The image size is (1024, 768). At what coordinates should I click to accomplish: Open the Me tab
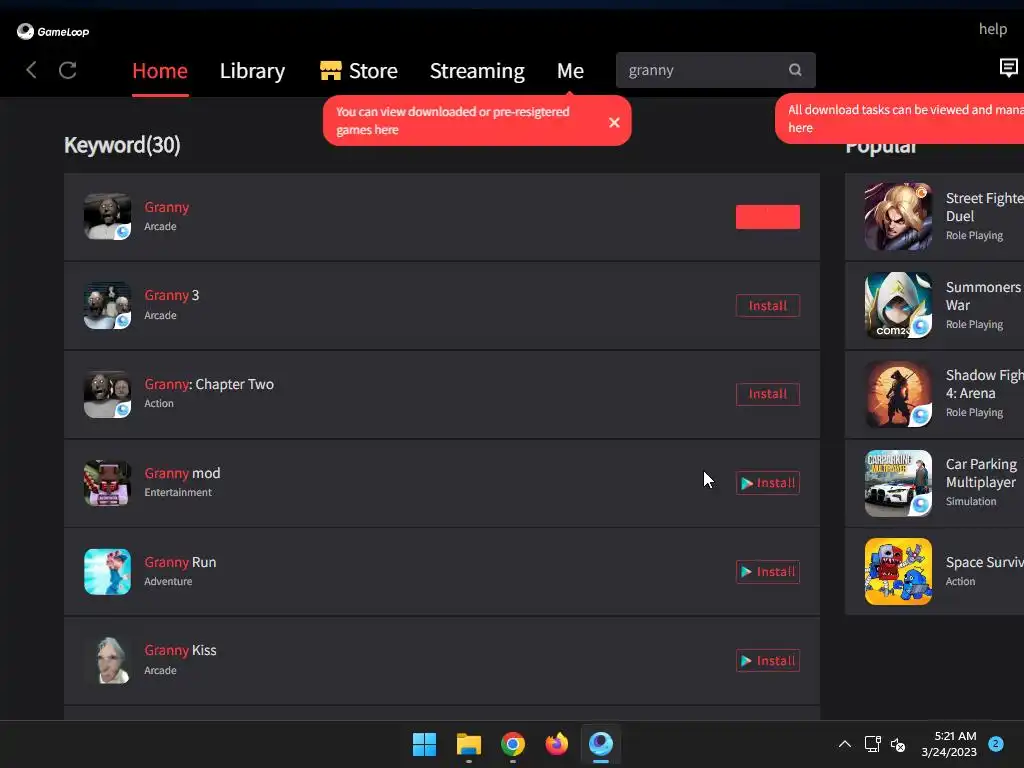[570, 71]
